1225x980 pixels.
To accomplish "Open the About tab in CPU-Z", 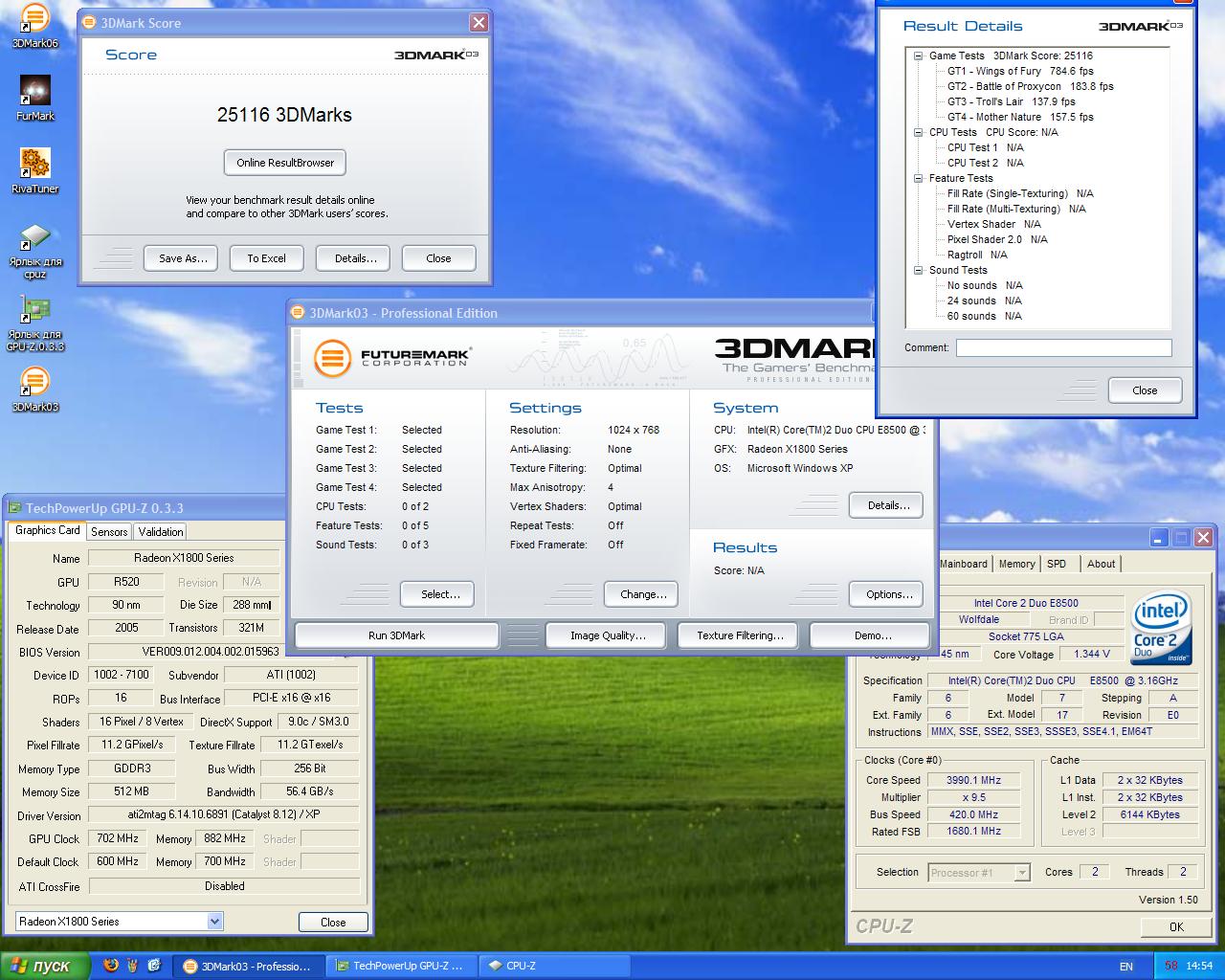I will click(1101, 564).
